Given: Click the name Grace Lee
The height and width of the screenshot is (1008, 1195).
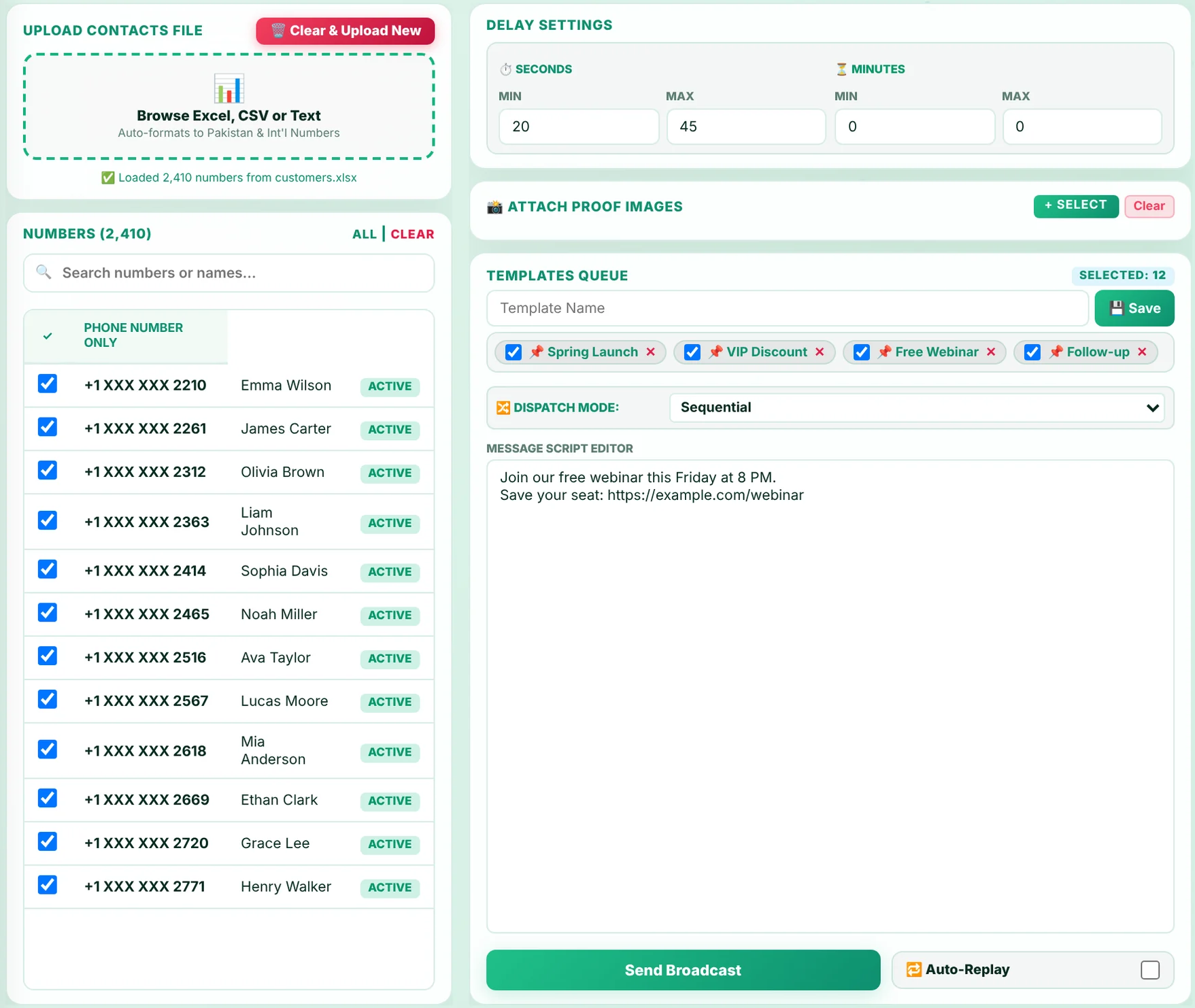Looking at the screenshot, I should pyautogui.click(x=275, y=843).
